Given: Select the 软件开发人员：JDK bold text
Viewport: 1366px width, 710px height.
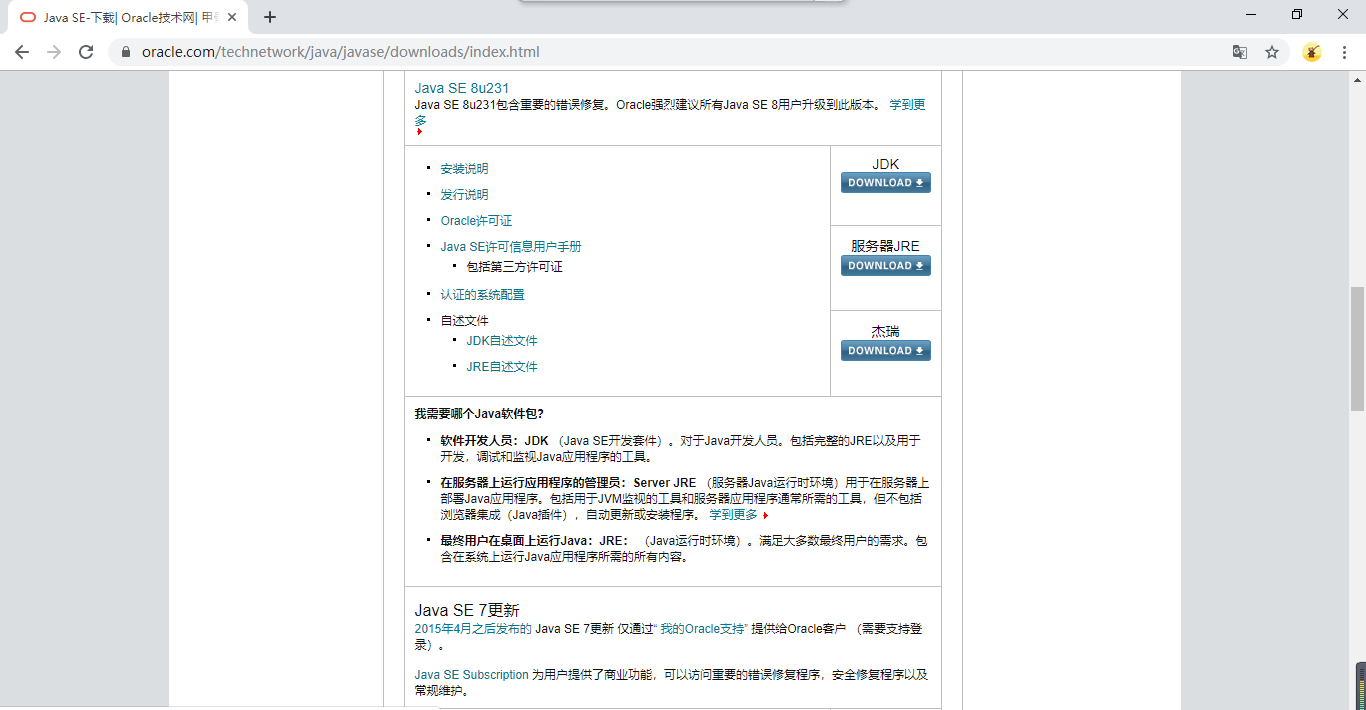Looking at the screenshot, I should (x=494, y=440).
